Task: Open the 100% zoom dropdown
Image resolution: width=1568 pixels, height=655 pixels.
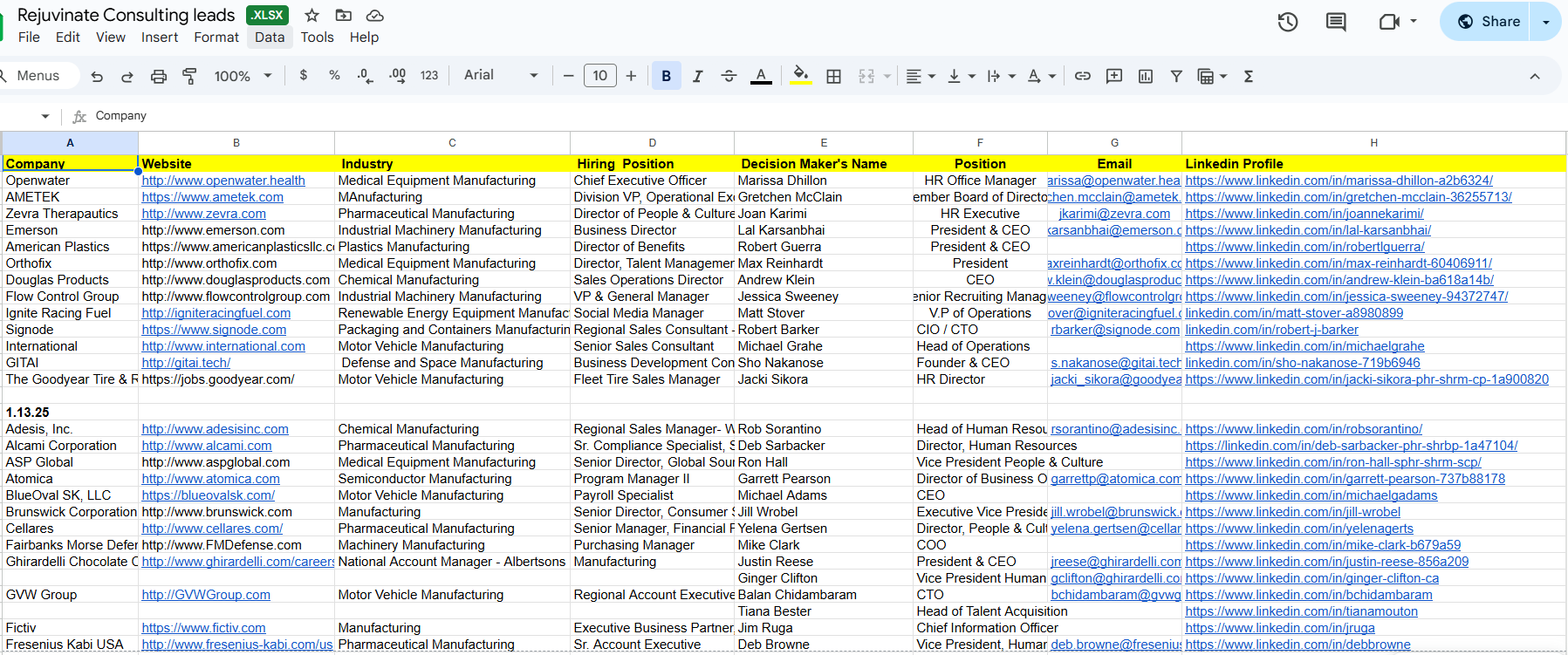Action: pos(243,77)
